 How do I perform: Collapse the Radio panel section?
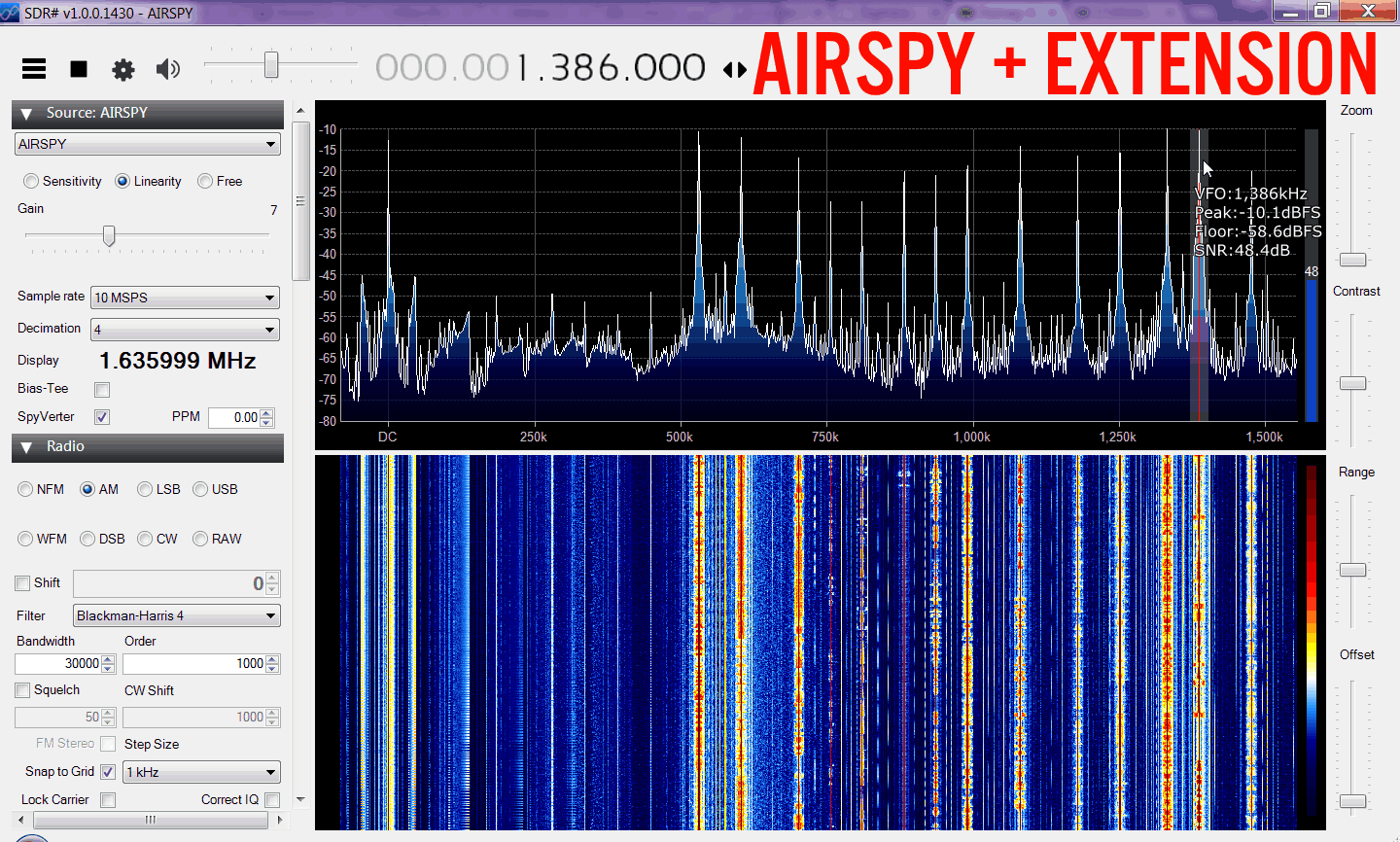27,447
